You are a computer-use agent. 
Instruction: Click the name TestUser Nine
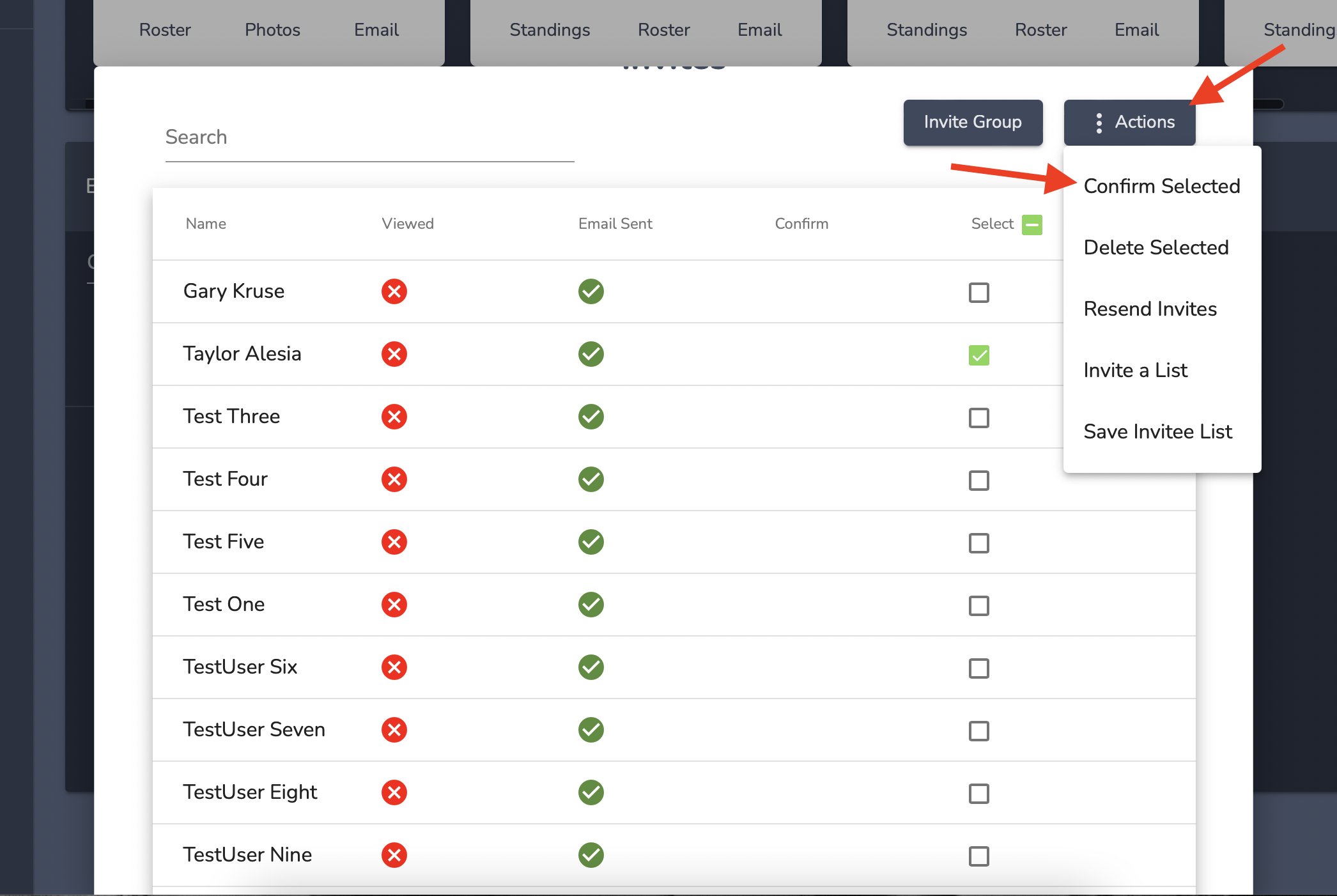[x=247, y=855]
